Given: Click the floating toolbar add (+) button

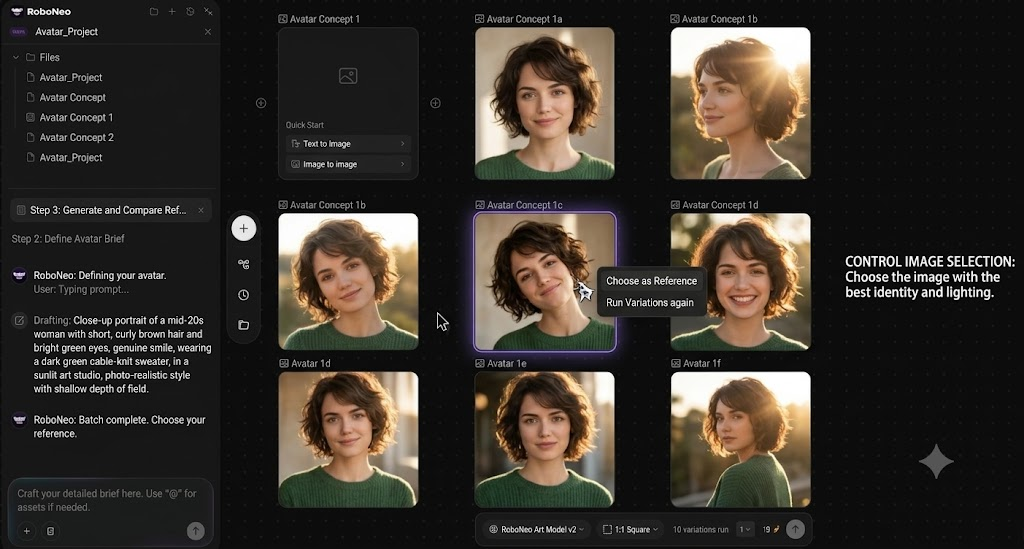Looking at the screenshot, I should pyautogui.click(x=244, y=228).
